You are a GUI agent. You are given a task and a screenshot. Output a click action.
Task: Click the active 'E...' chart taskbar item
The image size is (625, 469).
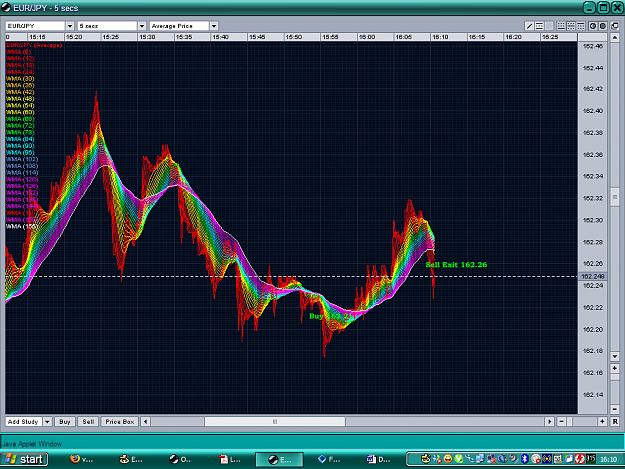[x=279, y=459]
